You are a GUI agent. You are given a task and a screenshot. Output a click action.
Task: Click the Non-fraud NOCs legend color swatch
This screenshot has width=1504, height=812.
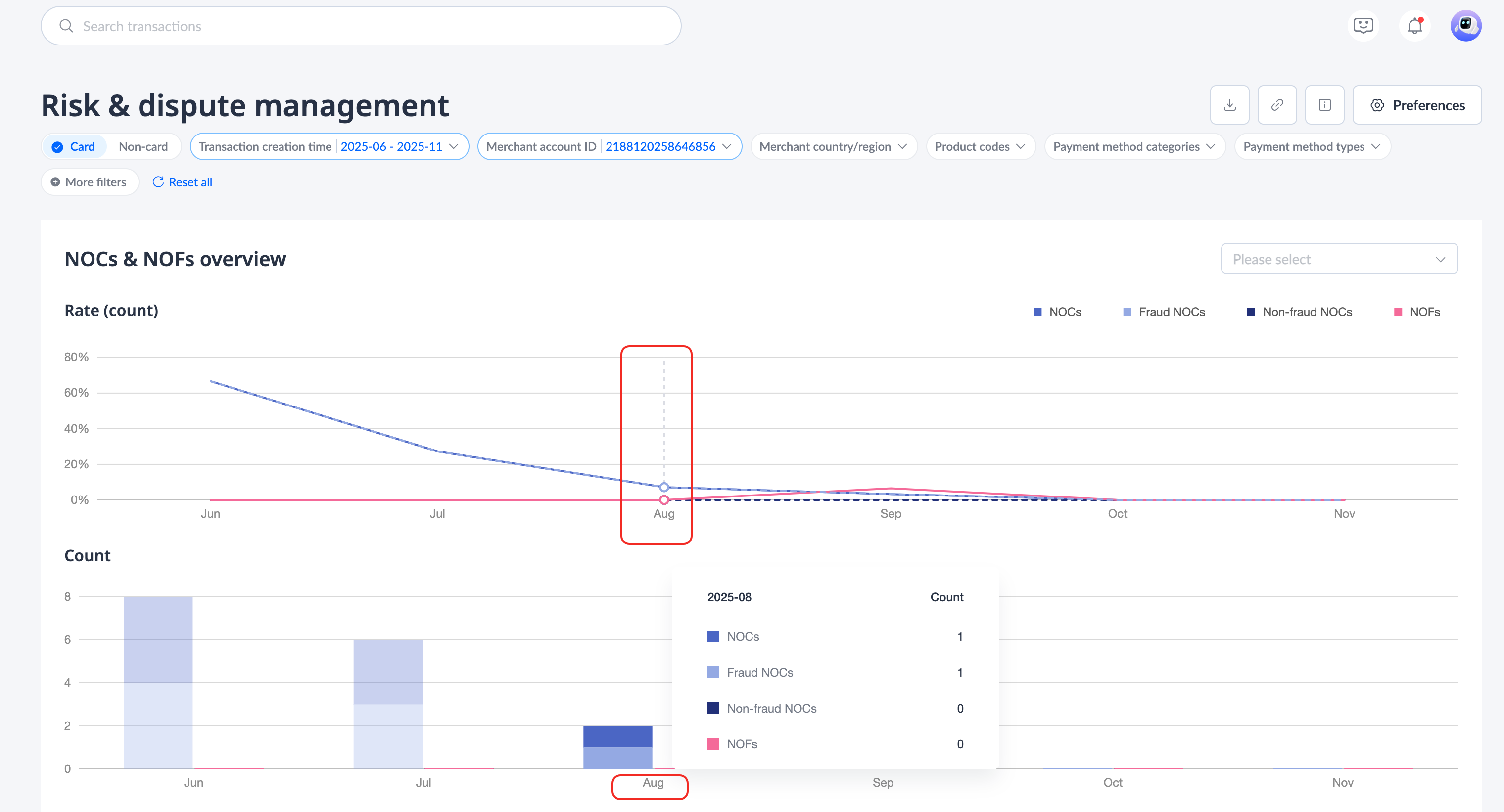coord(1251,312)
